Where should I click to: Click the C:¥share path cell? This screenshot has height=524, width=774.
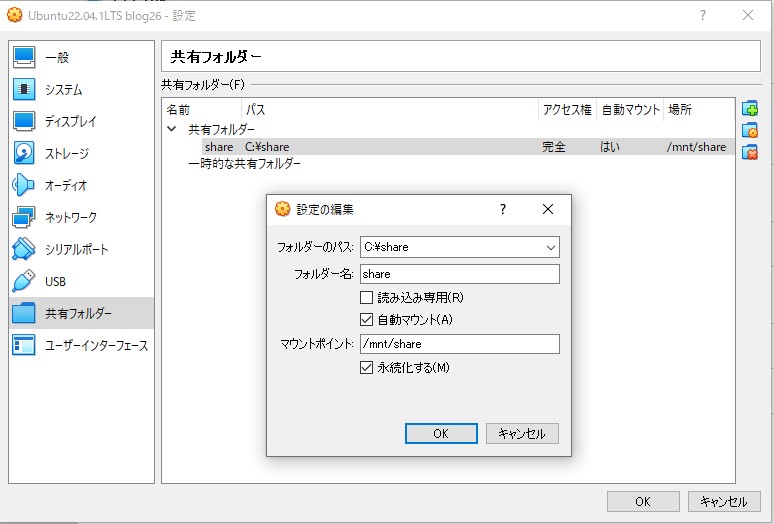(267, 147)
